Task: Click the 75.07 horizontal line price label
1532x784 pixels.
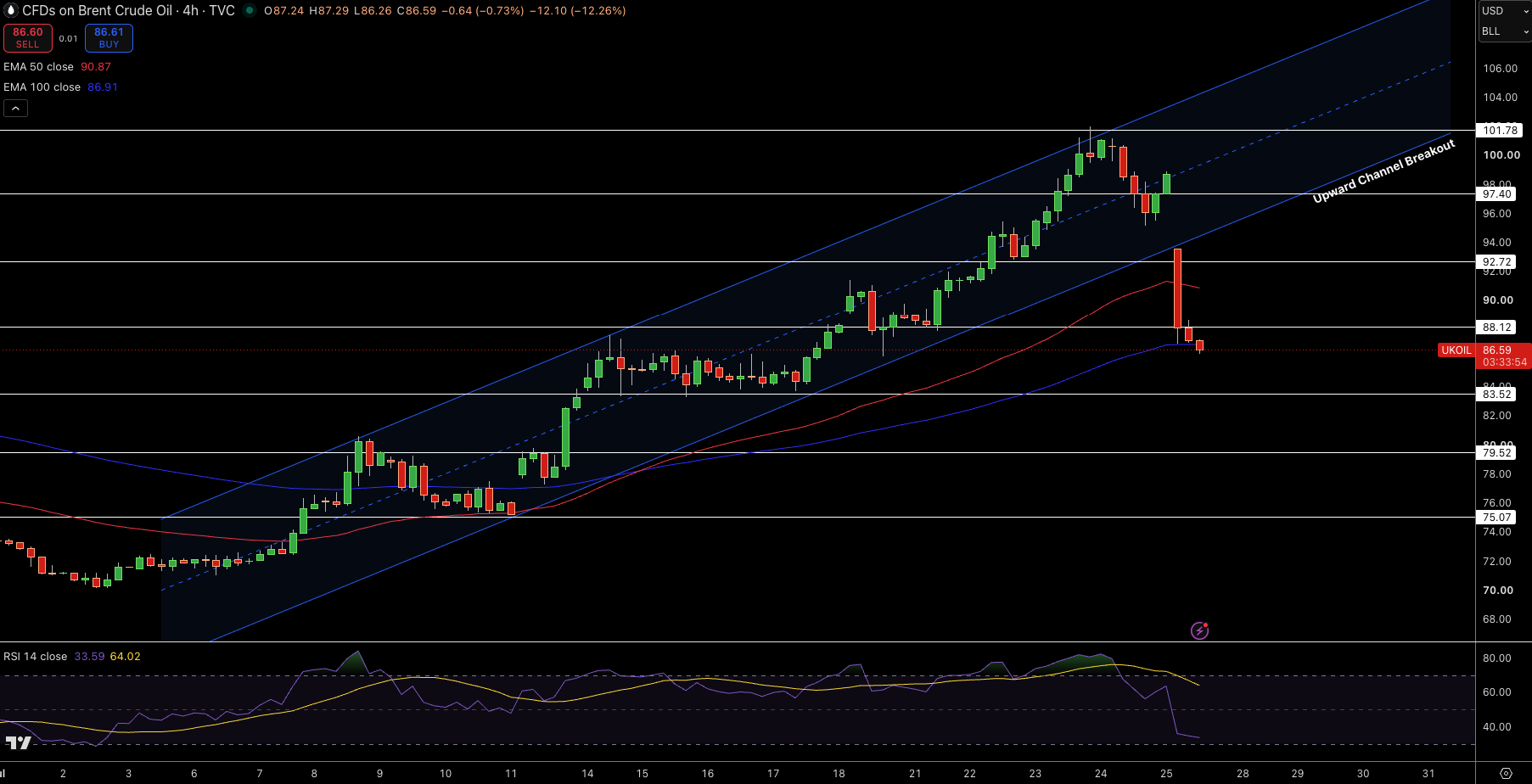Action: click(1497, 518)
